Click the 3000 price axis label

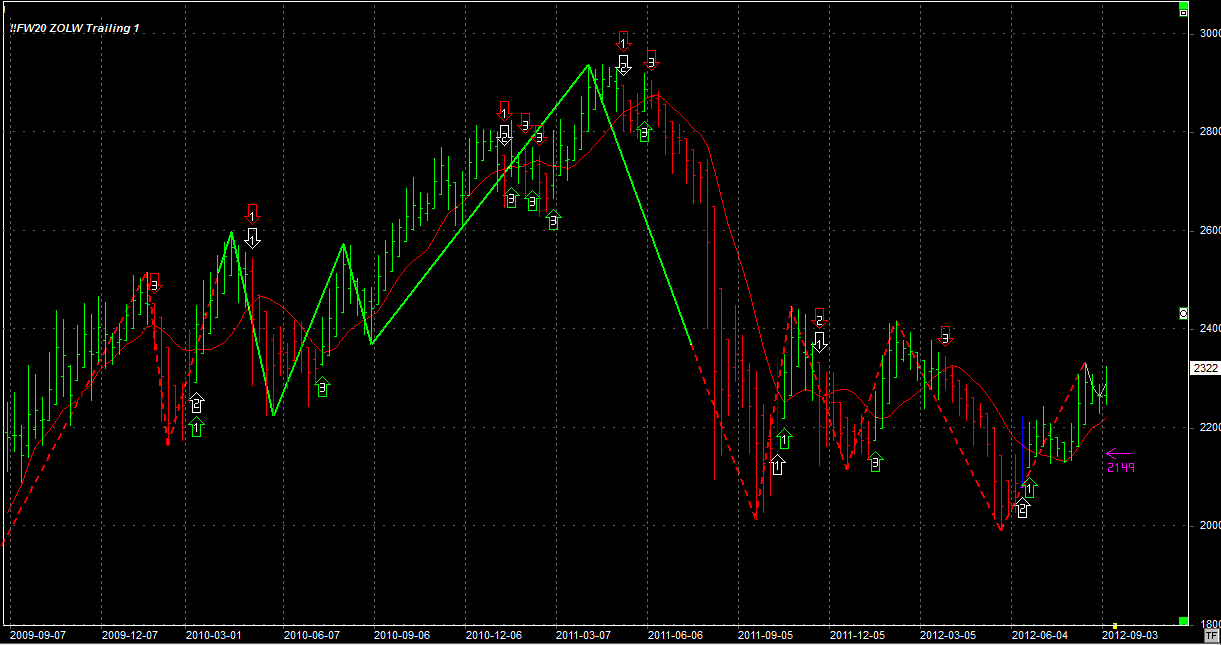(1209, 33)
